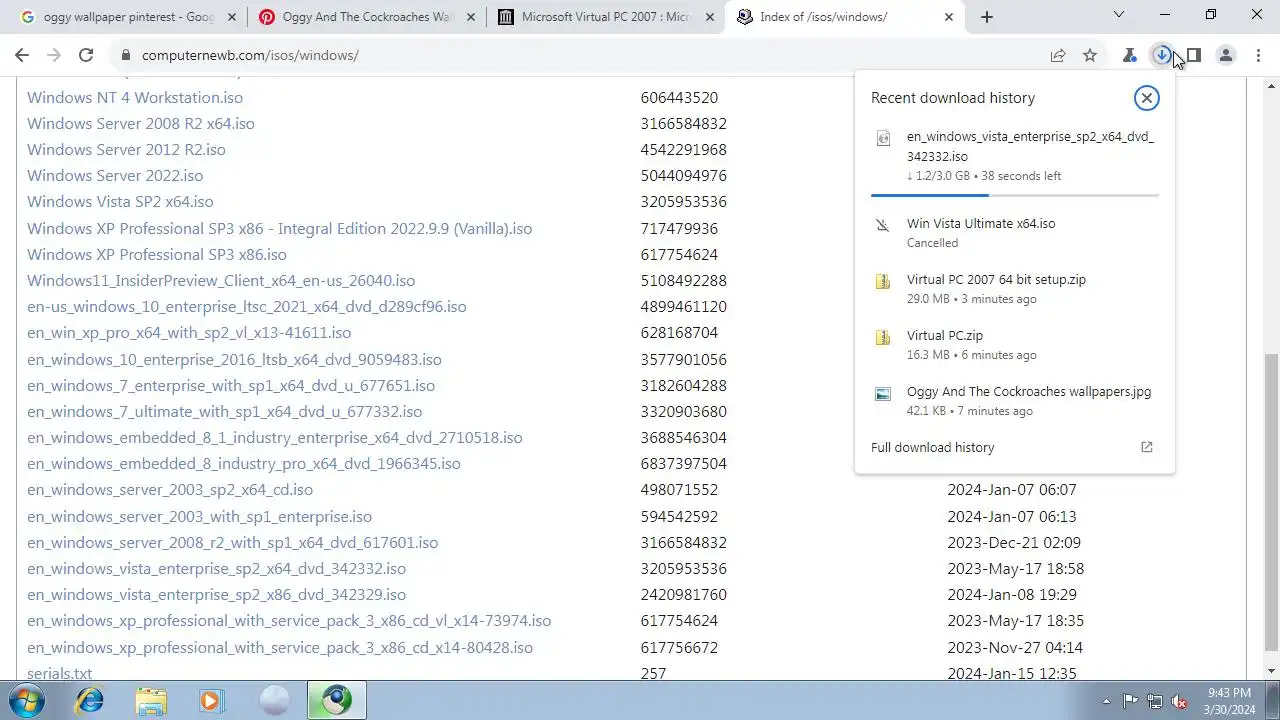Click the Virtual PC.zip file icon
Viewport: 1280px width, 720px height.
point(883,338)
